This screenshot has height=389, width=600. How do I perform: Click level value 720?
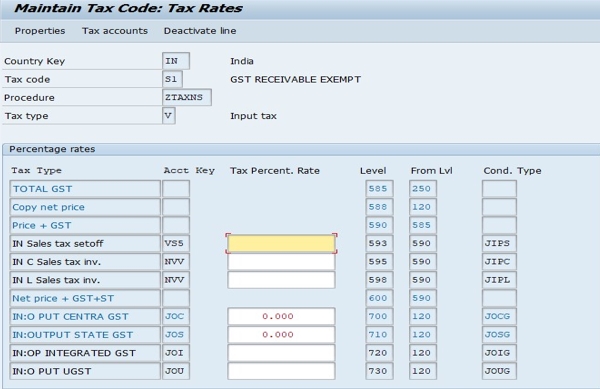[x=379, y=353]
